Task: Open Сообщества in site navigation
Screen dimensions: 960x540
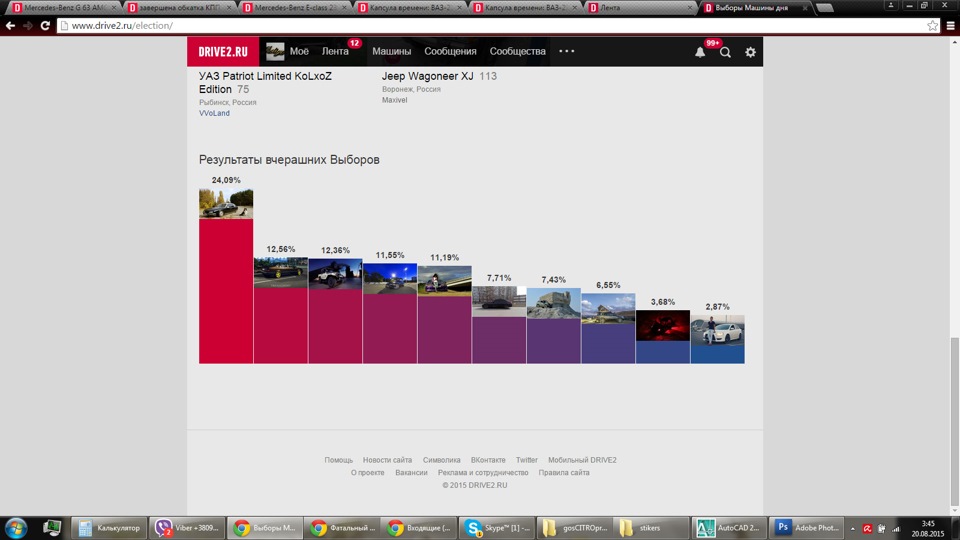Action: point(517,51)
